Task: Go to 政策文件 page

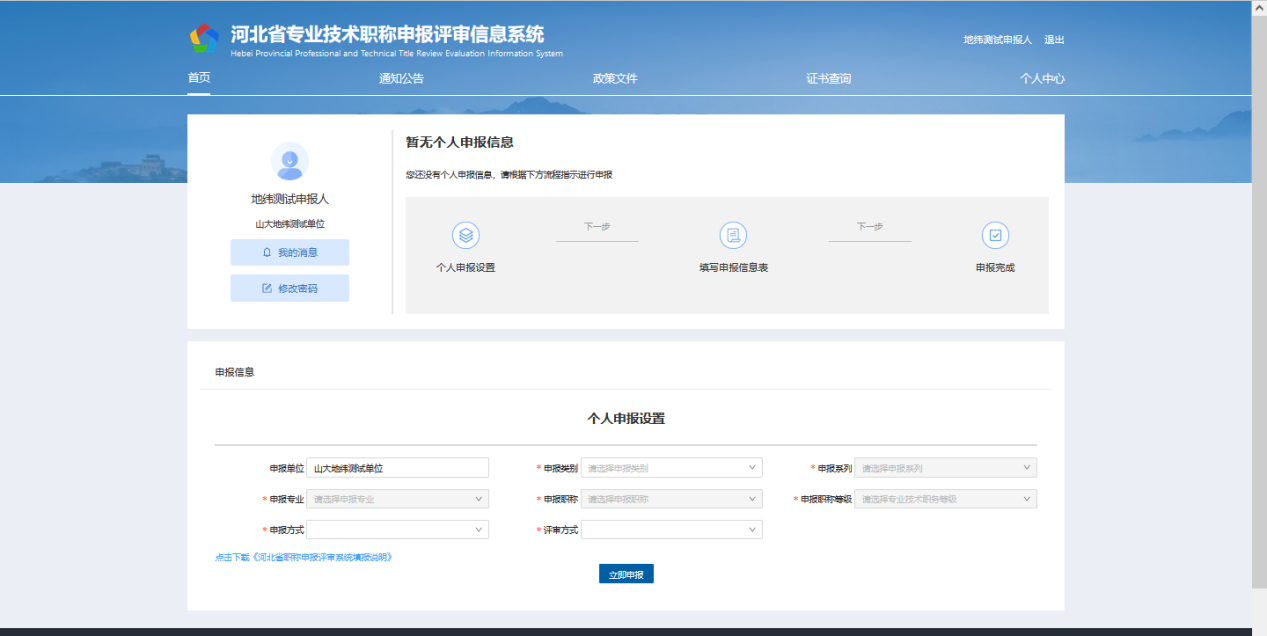Action: pyautogui.click(x=615, y=78)
